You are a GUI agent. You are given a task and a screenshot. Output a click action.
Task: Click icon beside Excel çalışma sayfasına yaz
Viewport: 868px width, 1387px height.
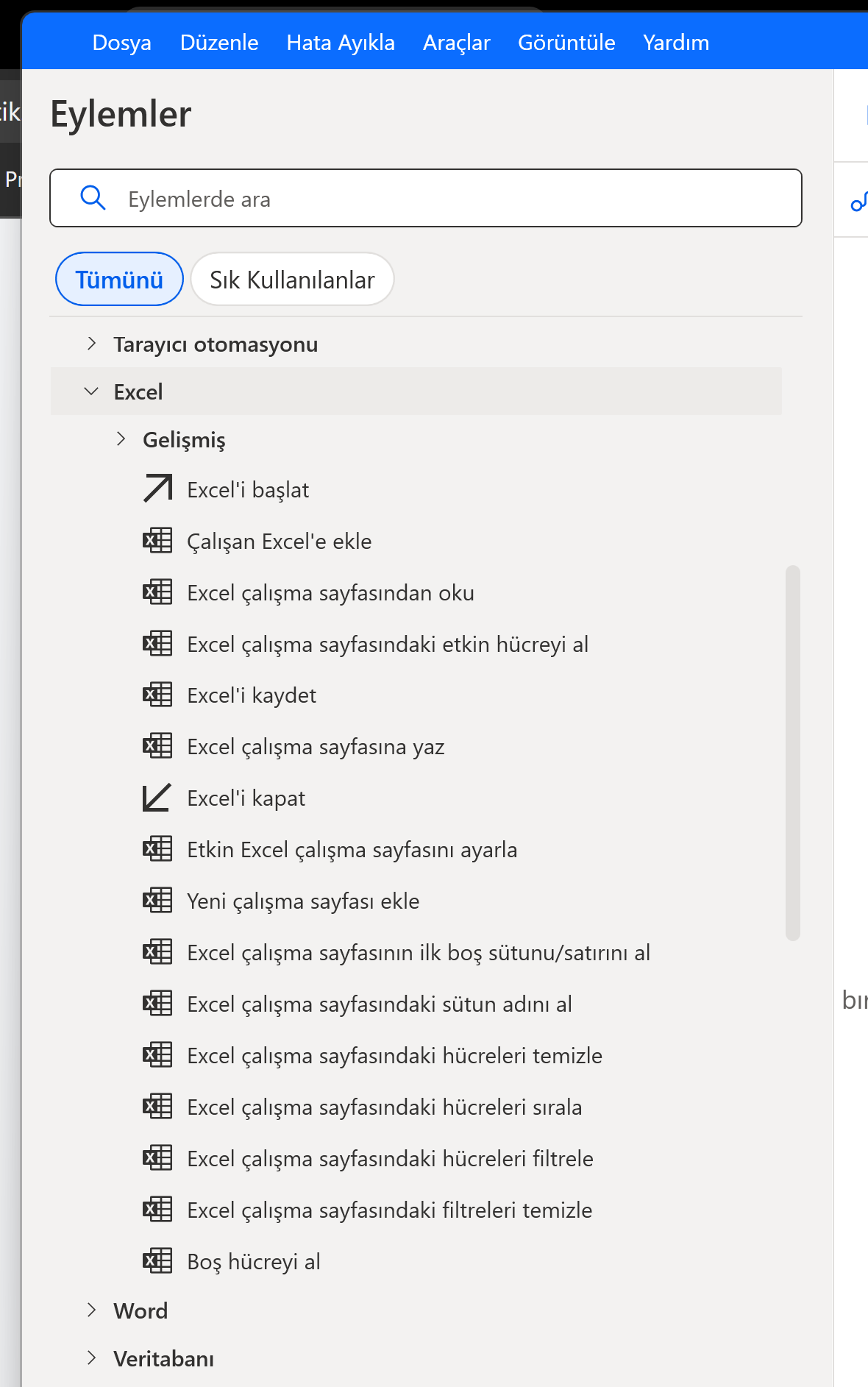[x=157, y=746]
